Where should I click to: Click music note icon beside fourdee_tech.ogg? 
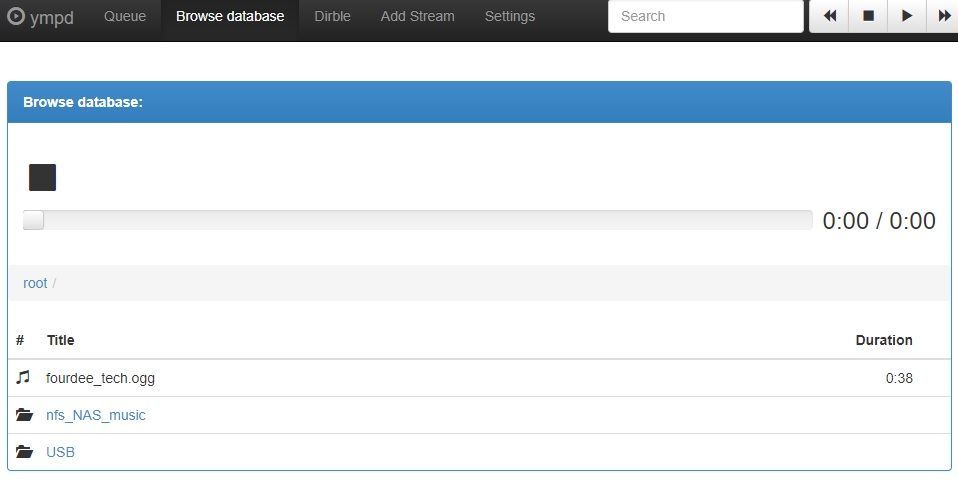tap(23, 378)
